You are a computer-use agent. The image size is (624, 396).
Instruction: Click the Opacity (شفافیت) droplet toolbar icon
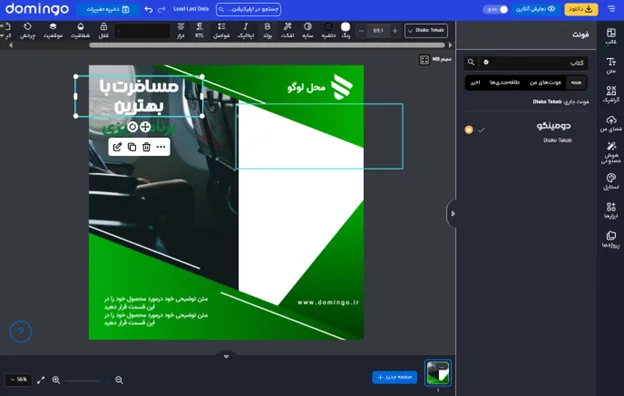click(x=80, y=31)
